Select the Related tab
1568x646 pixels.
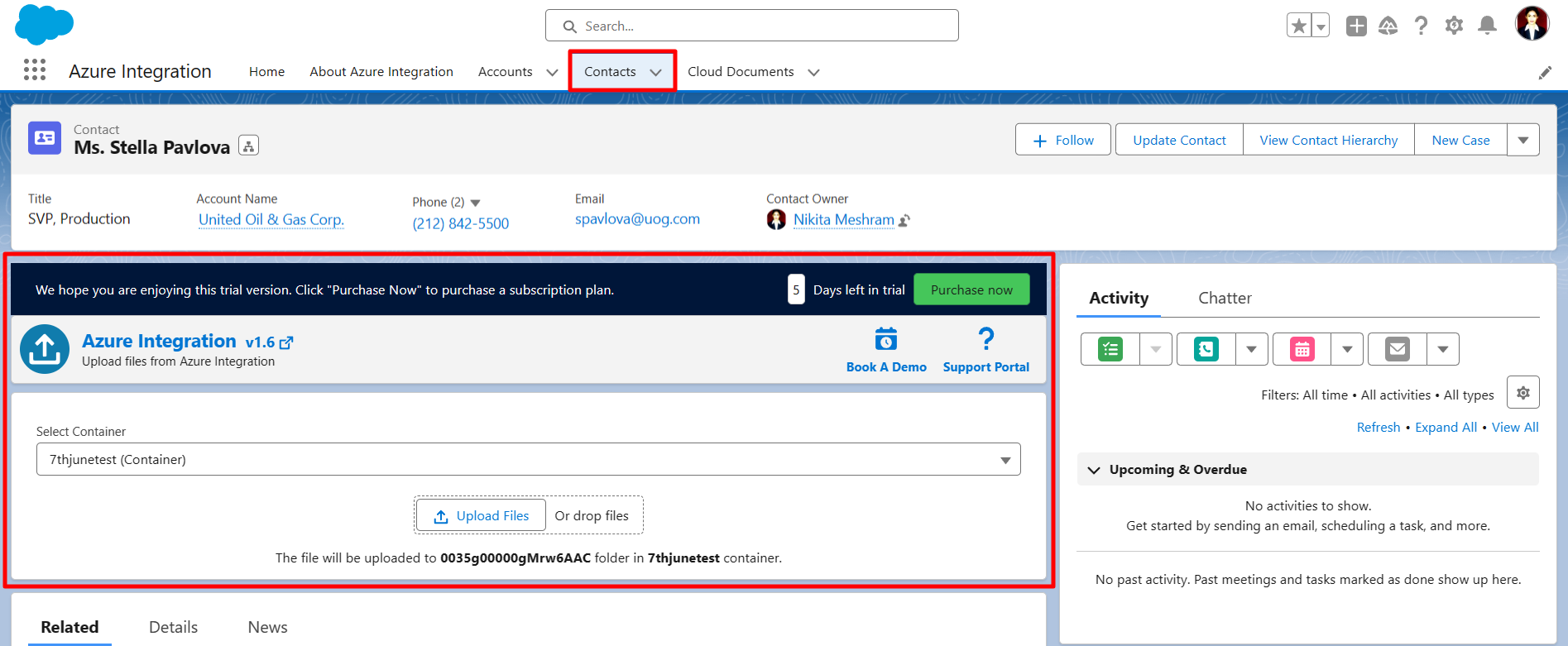[70, 627]
